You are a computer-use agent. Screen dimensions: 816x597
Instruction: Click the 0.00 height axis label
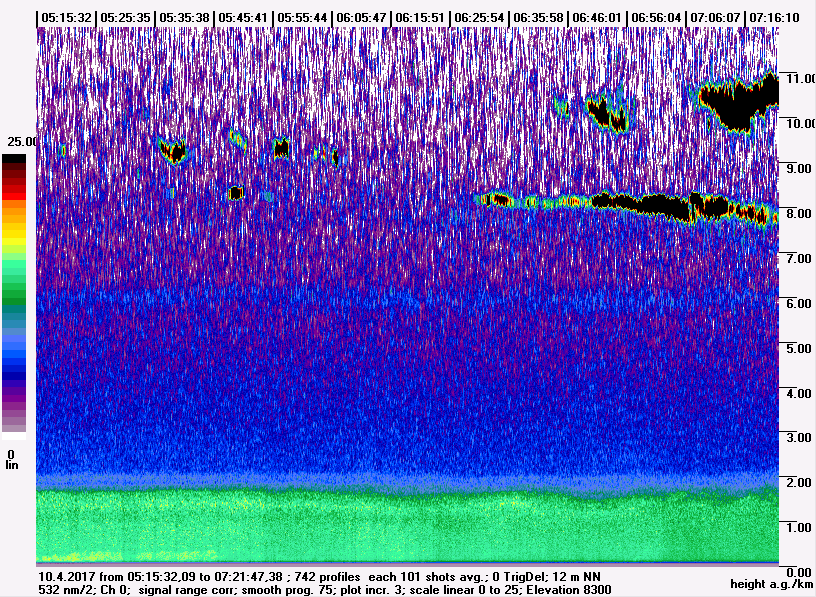799,573
